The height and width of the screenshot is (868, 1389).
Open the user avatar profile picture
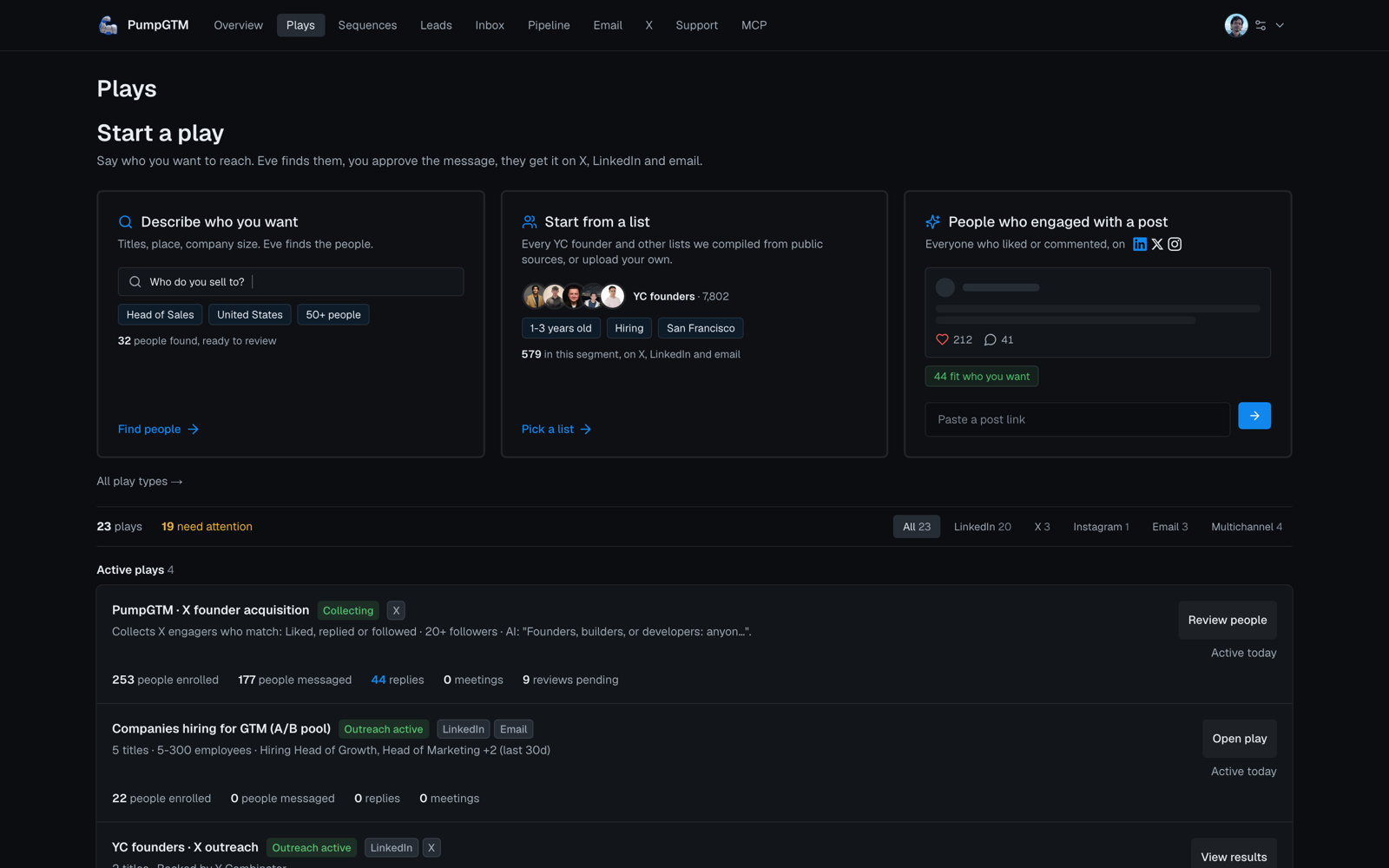1236,25
